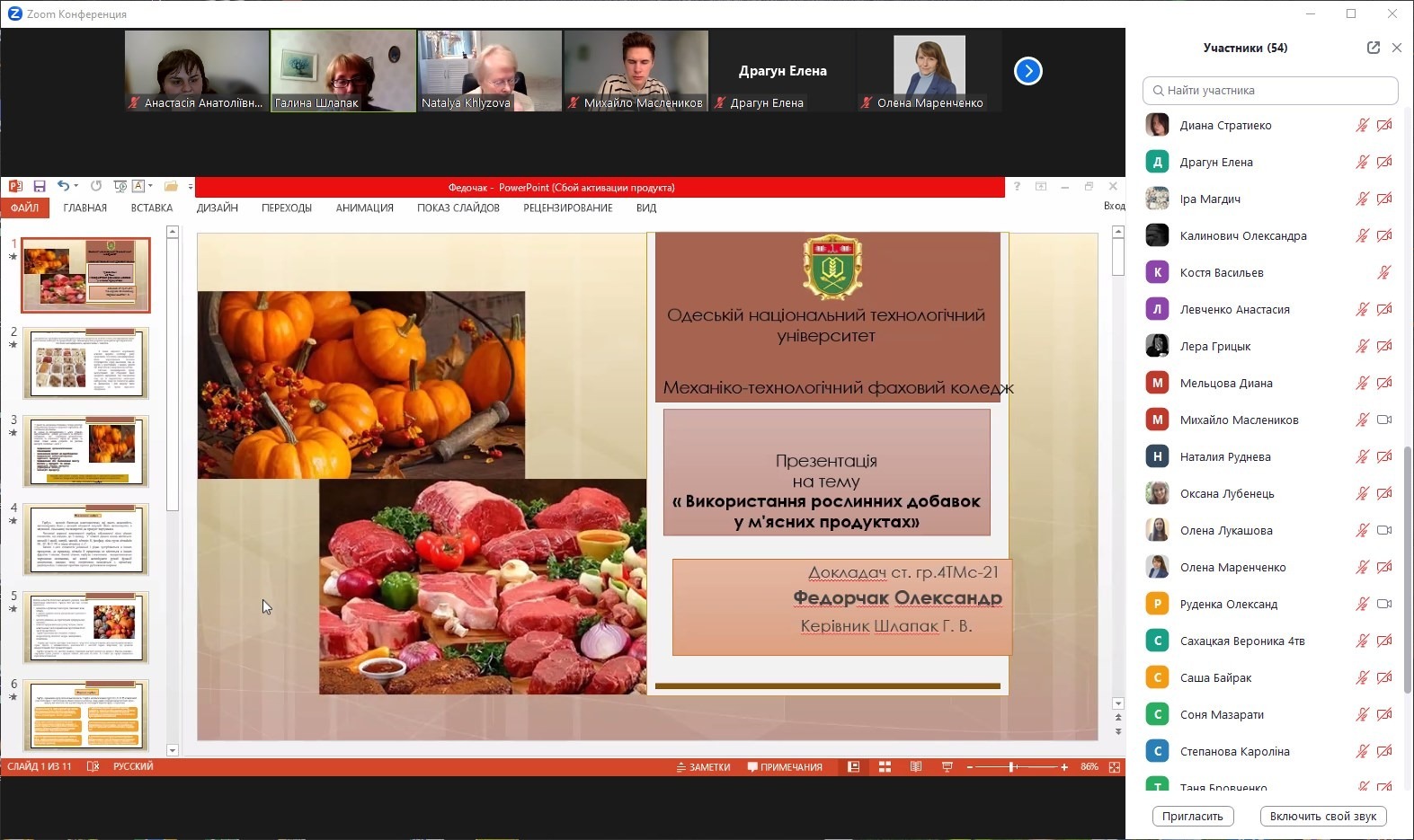1414x840 pixels.
Task: Open the ПОКАЗ СЛАЙДОВ ribbon tab
Action: tap(458, 208)
